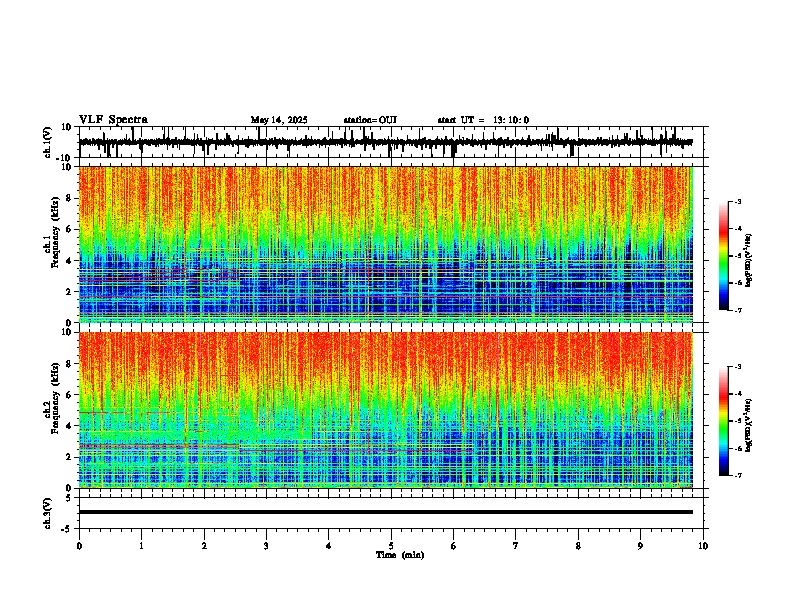The height and width of the screenshot is (612, 792).
Task: Click the "-7" label on ch.2 color bar
Action: click(x=737, y=475)
